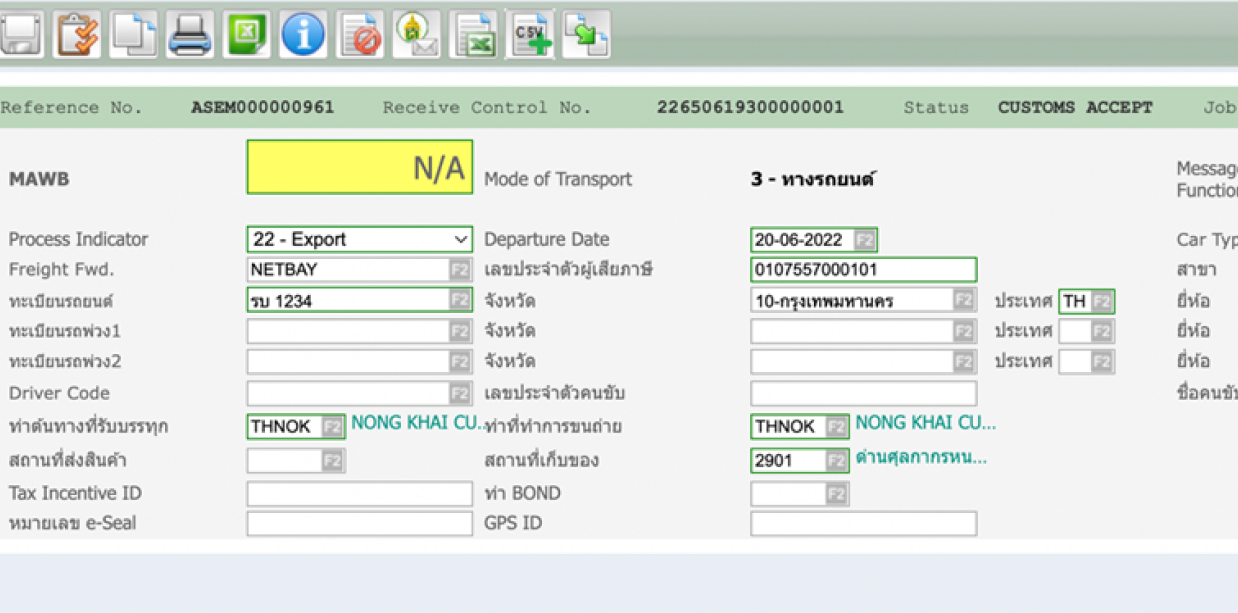Open lookup for ท่า BOND field
Screen dimensions: 1238x613
(x=837, y=494)
